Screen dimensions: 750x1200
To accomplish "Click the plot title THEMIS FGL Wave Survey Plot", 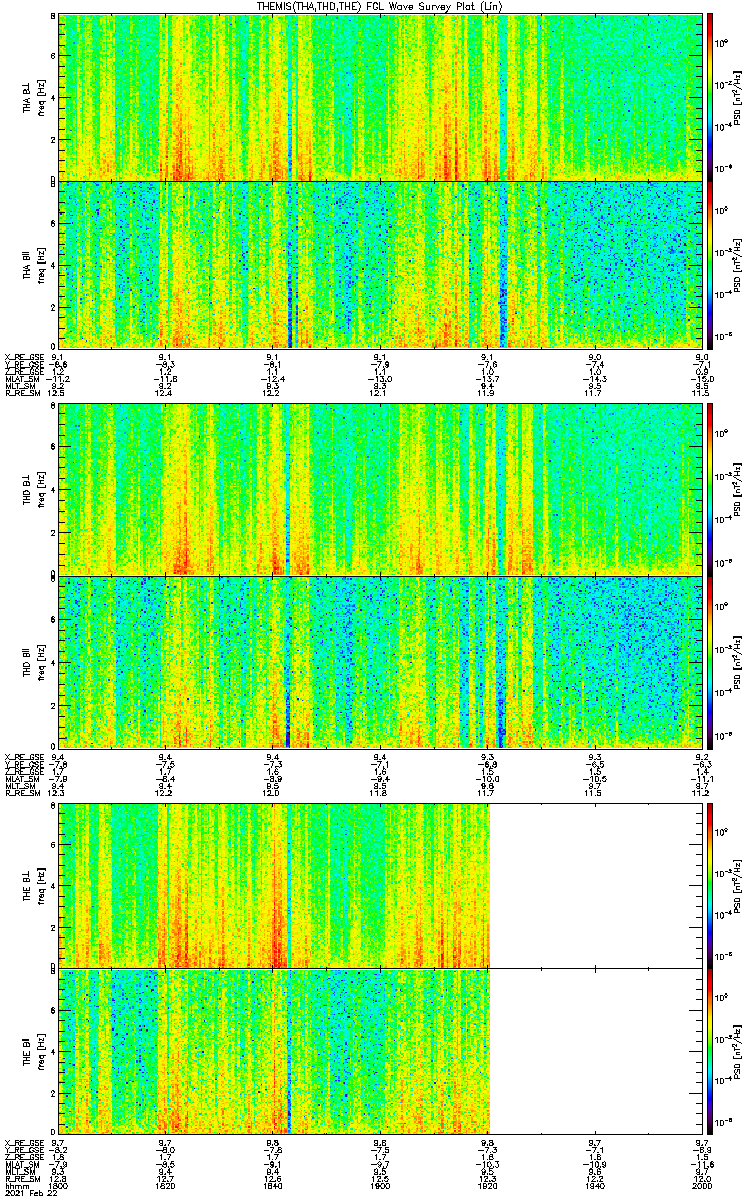I will pyautogui.click(x=379, y=6).
